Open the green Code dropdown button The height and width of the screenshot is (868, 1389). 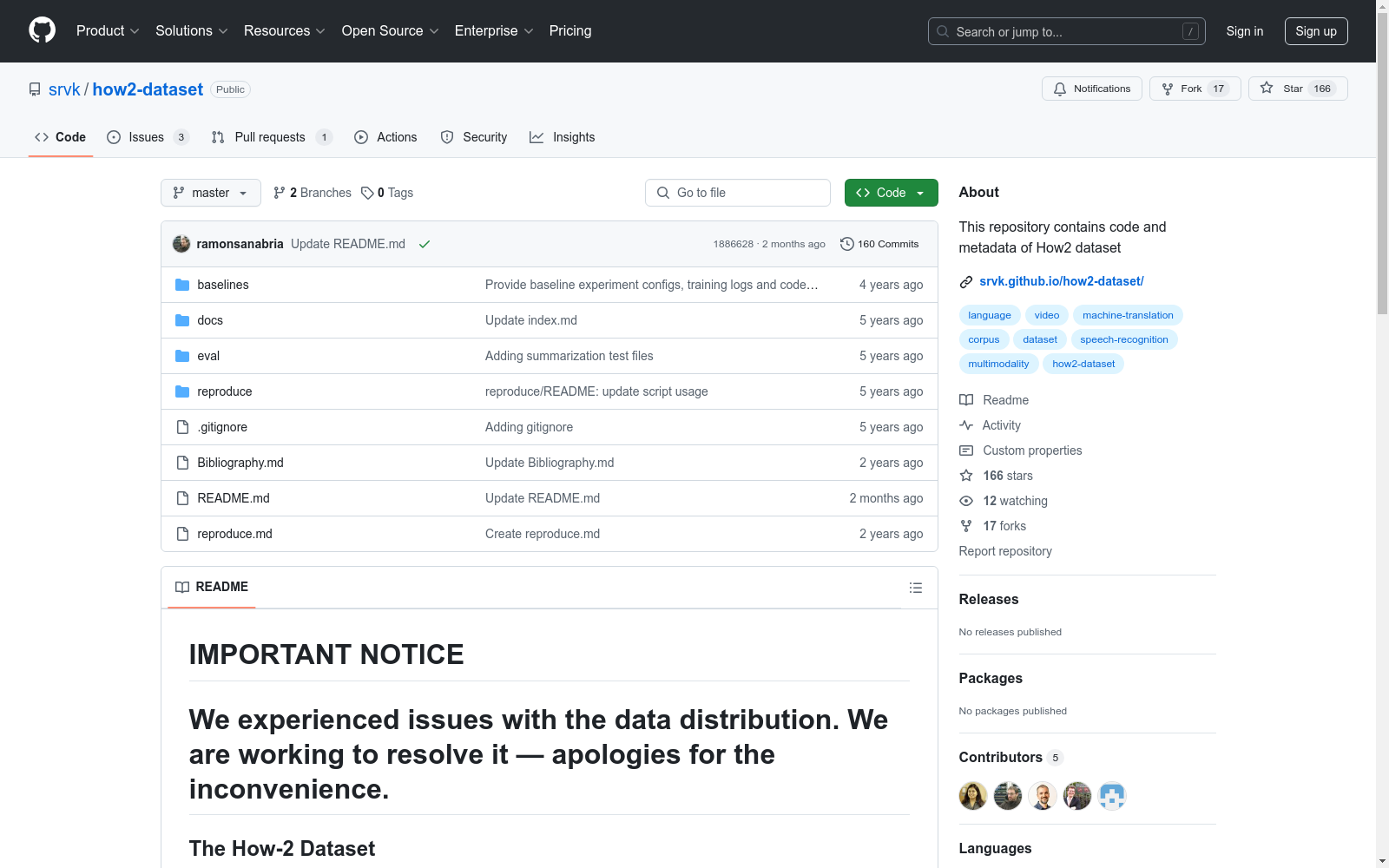pyautogui.click(x=891, y=193)
